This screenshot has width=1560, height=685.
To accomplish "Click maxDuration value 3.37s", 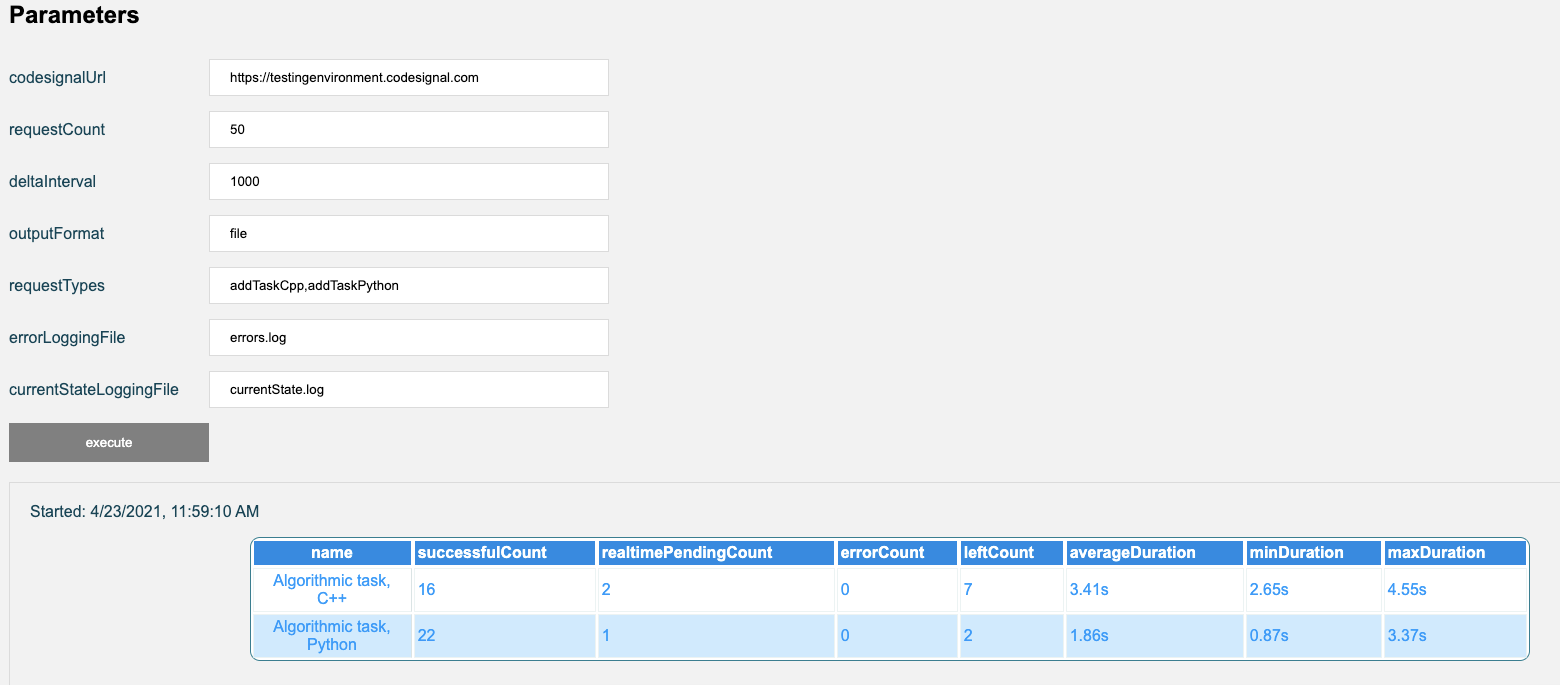I will pos(1406,636).
